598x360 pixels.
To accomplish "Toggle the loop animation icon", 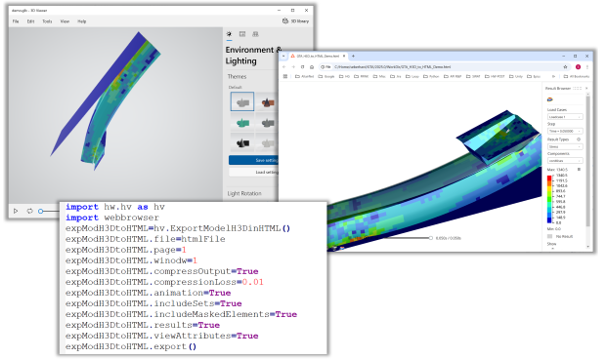I will [29, 211].
